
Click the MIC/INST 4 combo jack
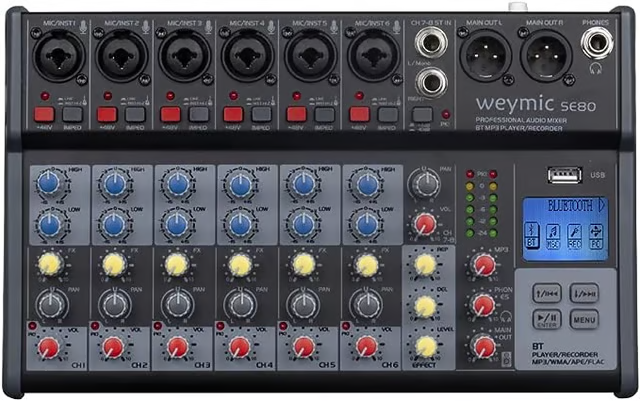247,56
